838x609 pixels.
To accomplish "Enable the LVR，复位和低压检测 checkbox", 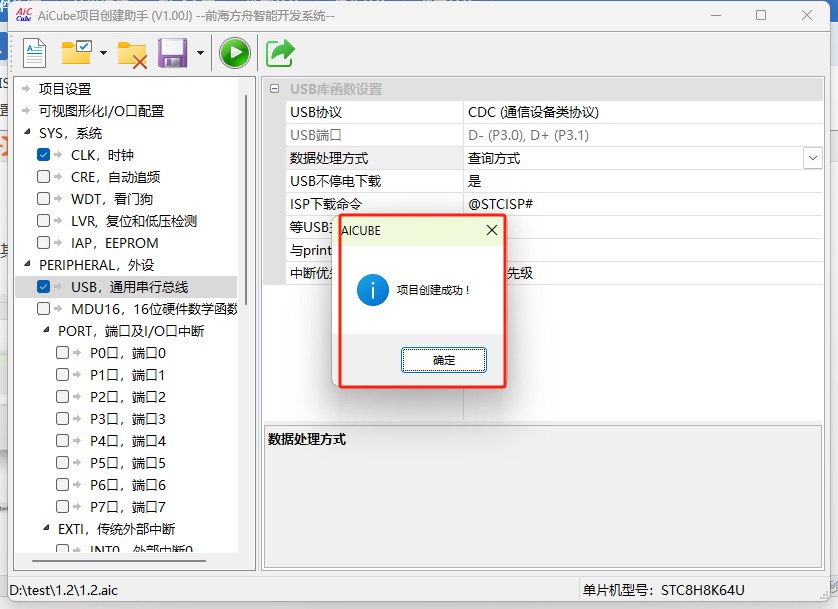I will point(43,221).
